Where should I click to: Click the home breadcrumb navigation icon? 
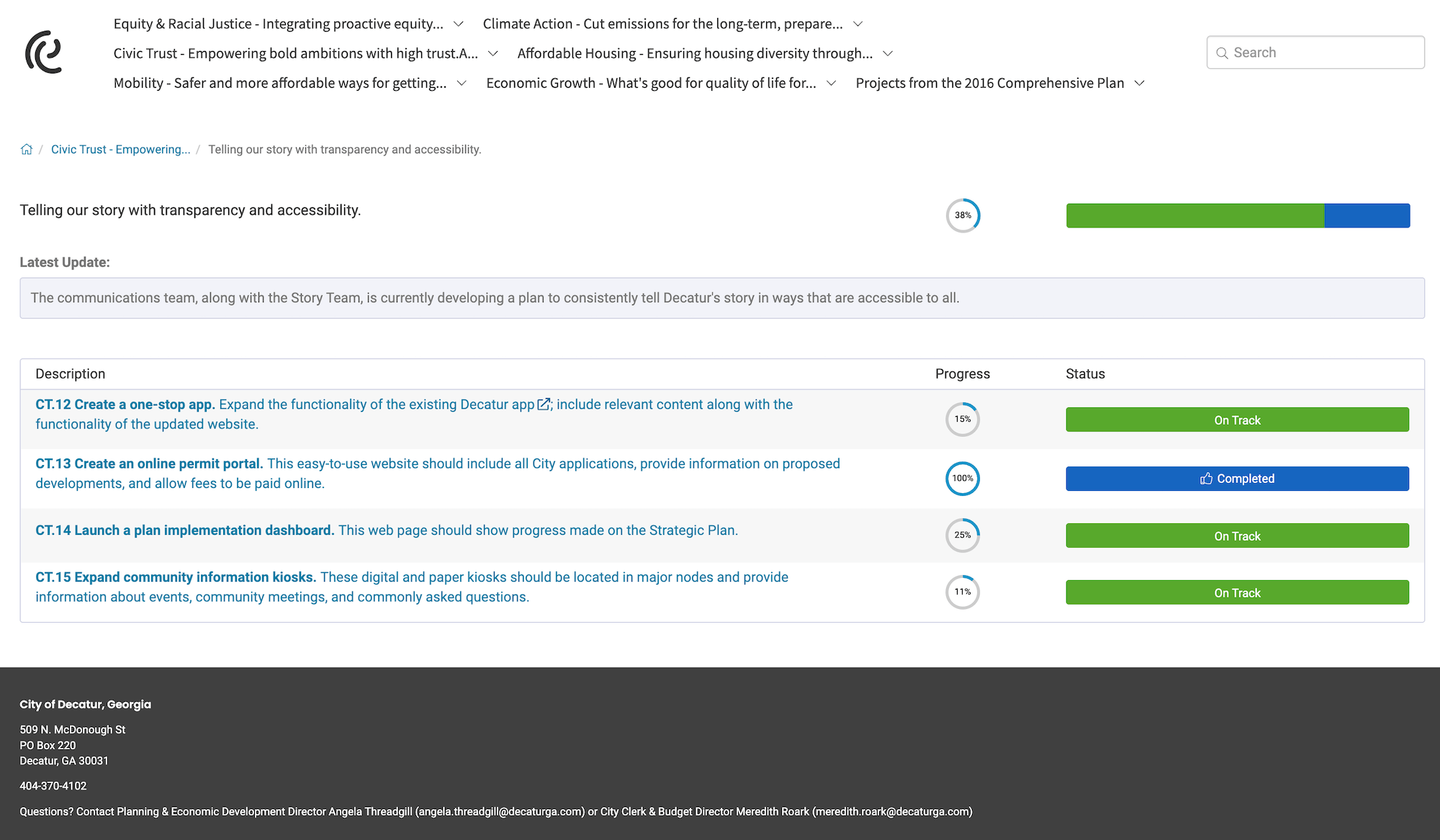27,149
